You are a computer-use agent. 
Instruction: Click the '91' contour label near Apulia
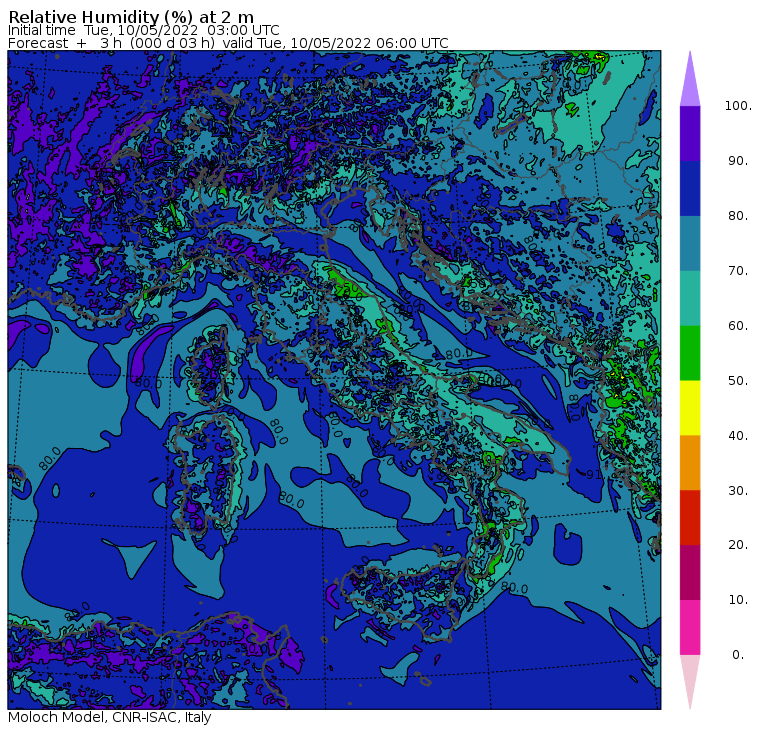[x=594, y=474]
